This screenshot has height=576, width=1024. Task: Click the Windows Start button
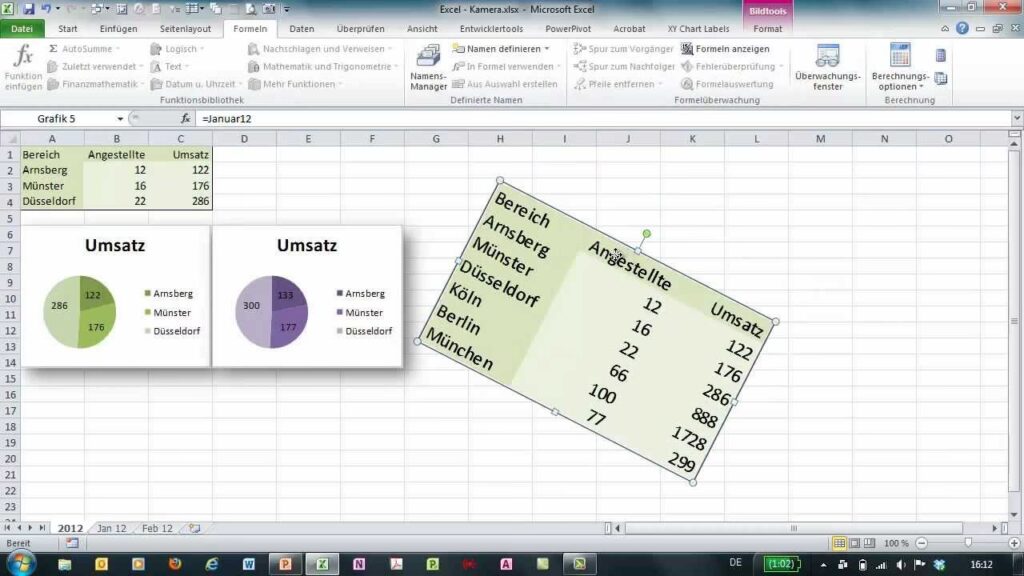(19, 563)
